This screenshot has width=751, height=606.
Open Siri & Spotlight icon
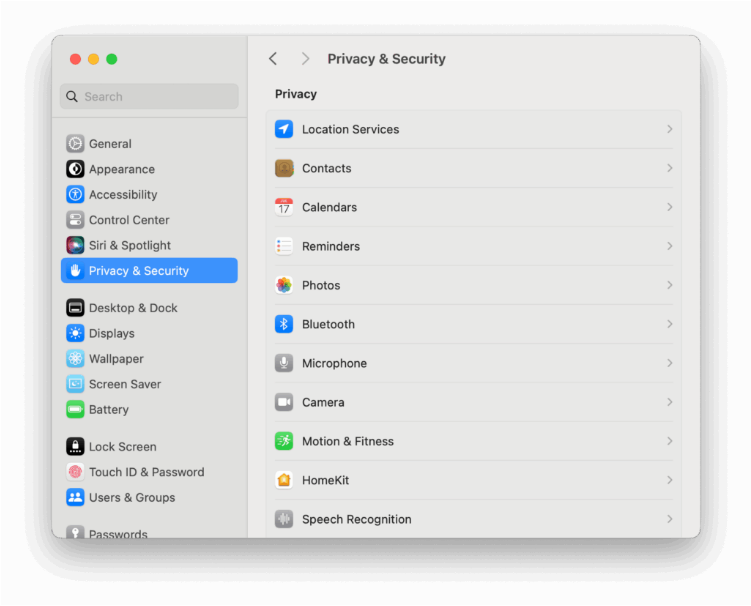pos(75,245)
